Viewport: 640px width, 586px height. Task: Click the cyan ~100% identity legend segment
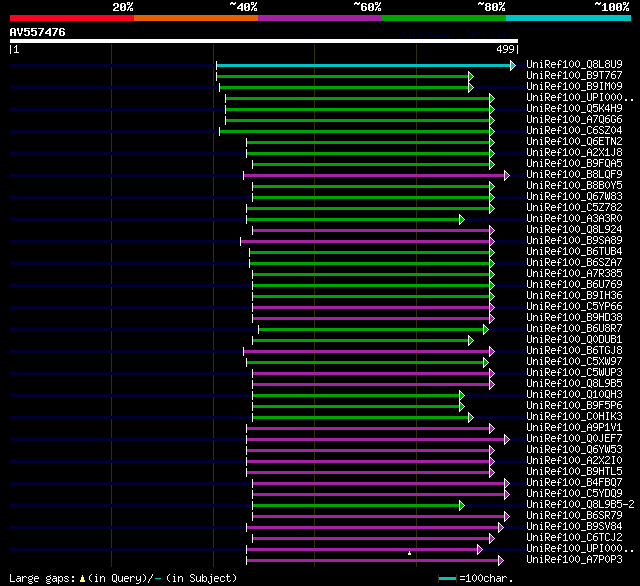click(x=569, y=18)
